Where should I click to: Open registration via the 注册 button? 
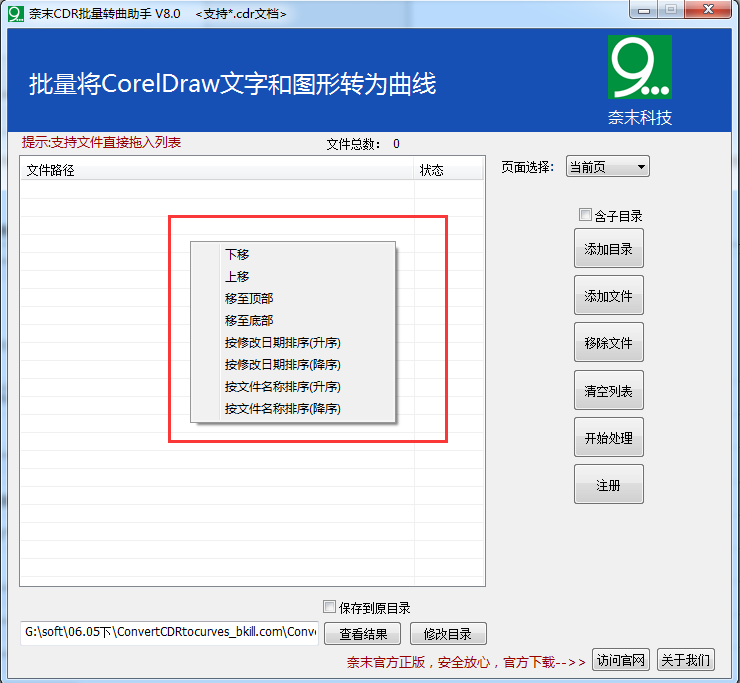tap(608, 485)
